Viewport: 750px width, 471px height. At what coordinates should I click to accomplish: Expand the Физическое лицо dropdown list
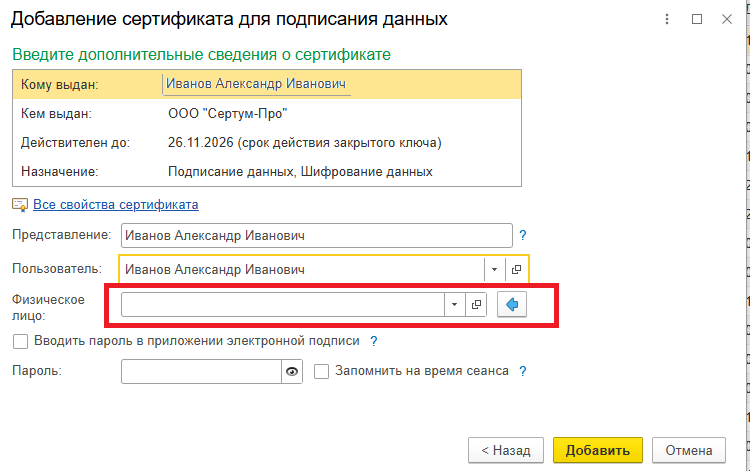pyautogui.click(x=455, y=305)
